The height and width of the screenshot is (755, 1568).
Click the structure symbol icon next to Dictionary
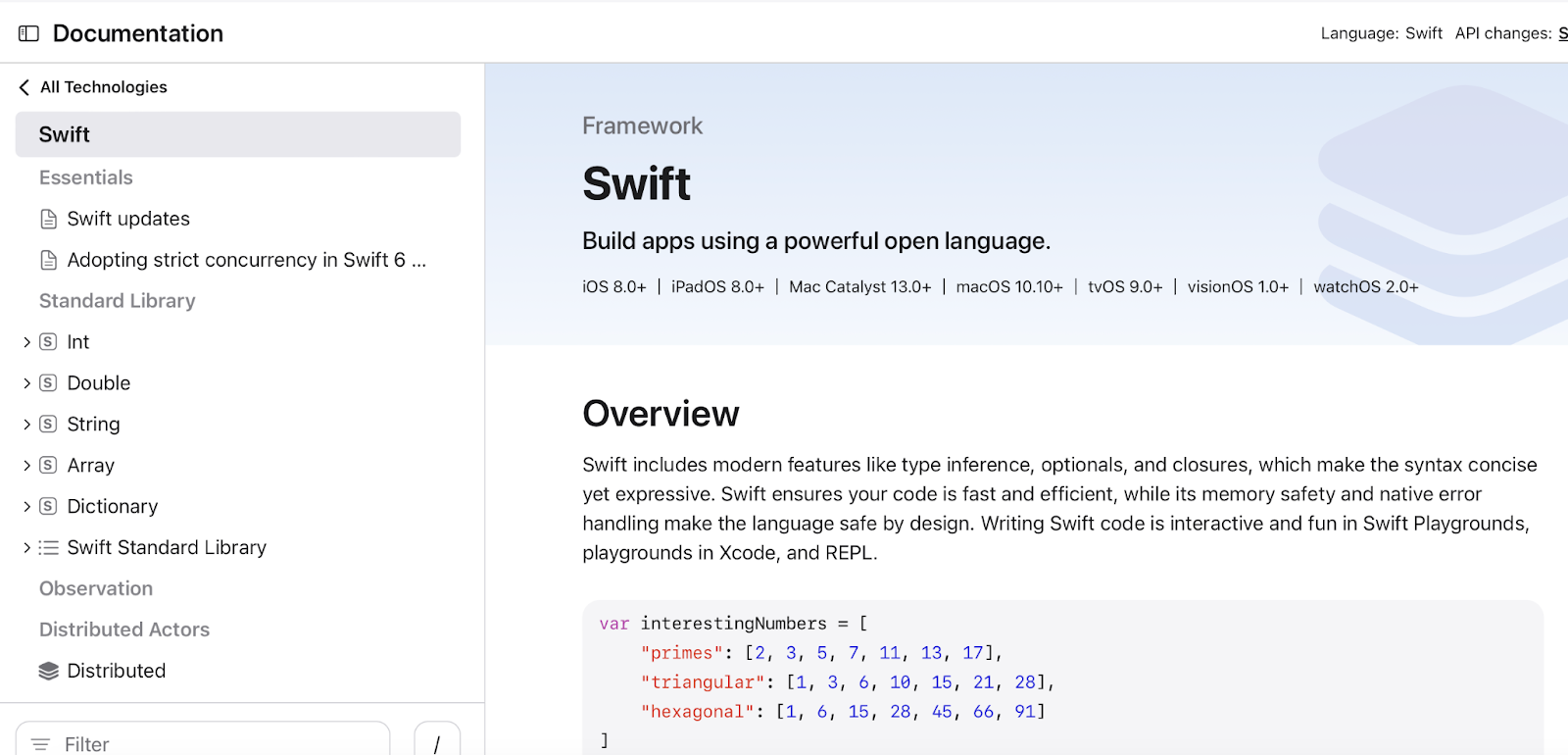click(48, 507)
